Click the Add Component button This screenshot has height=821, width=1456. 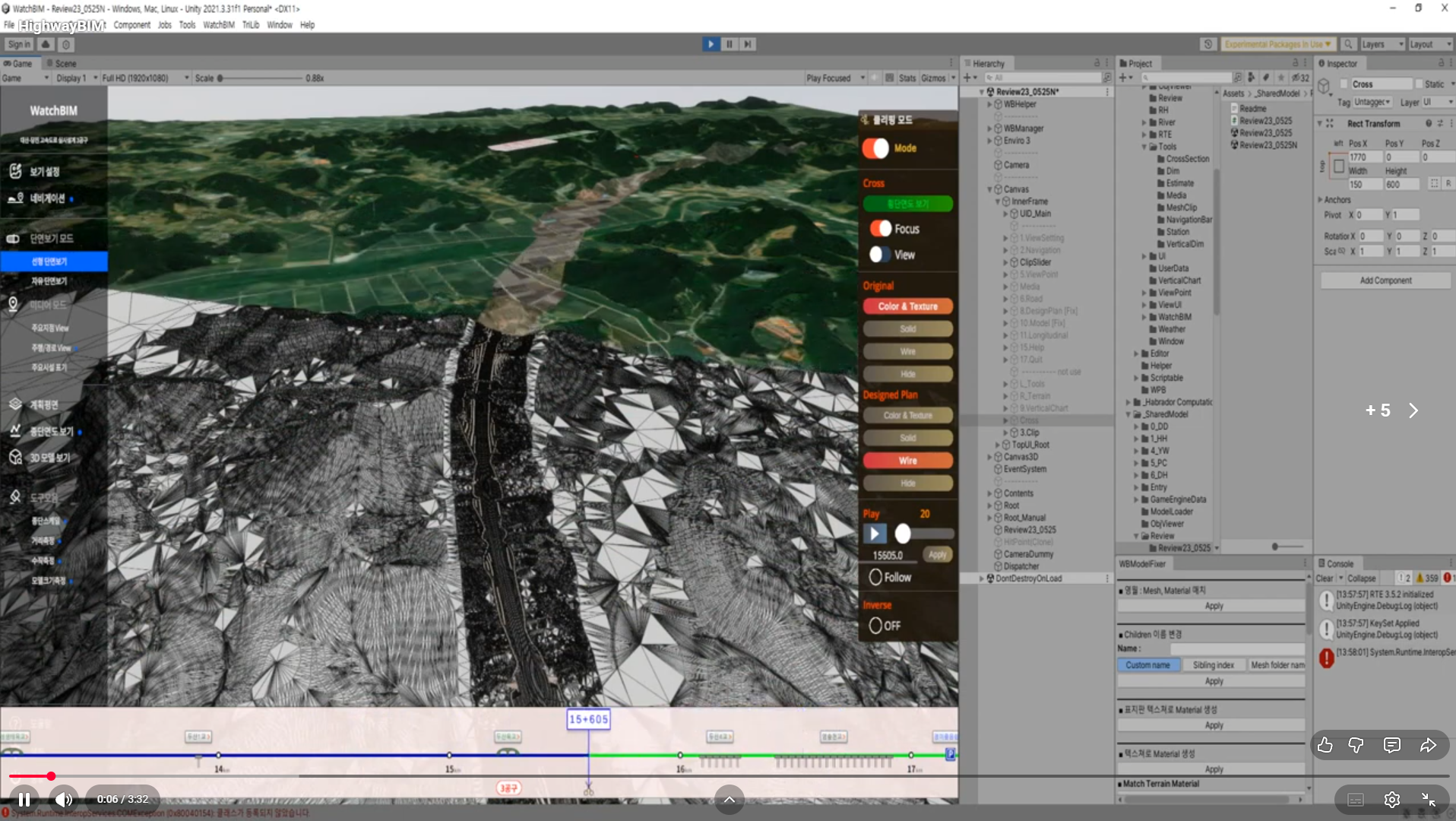click(x=1385, y=281)
